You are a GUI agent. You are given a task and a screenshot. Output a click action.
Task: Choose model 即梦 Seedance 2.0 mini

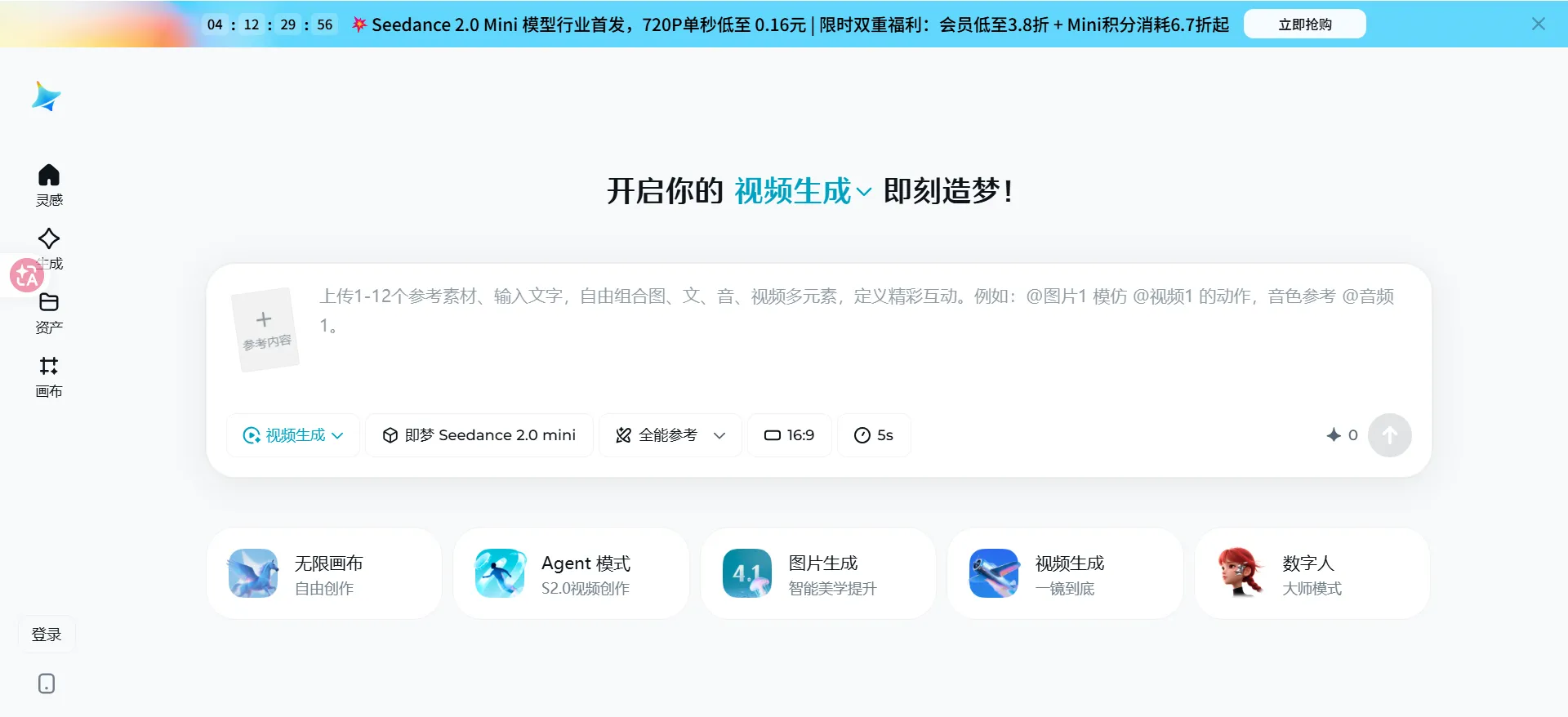[479, 435]
